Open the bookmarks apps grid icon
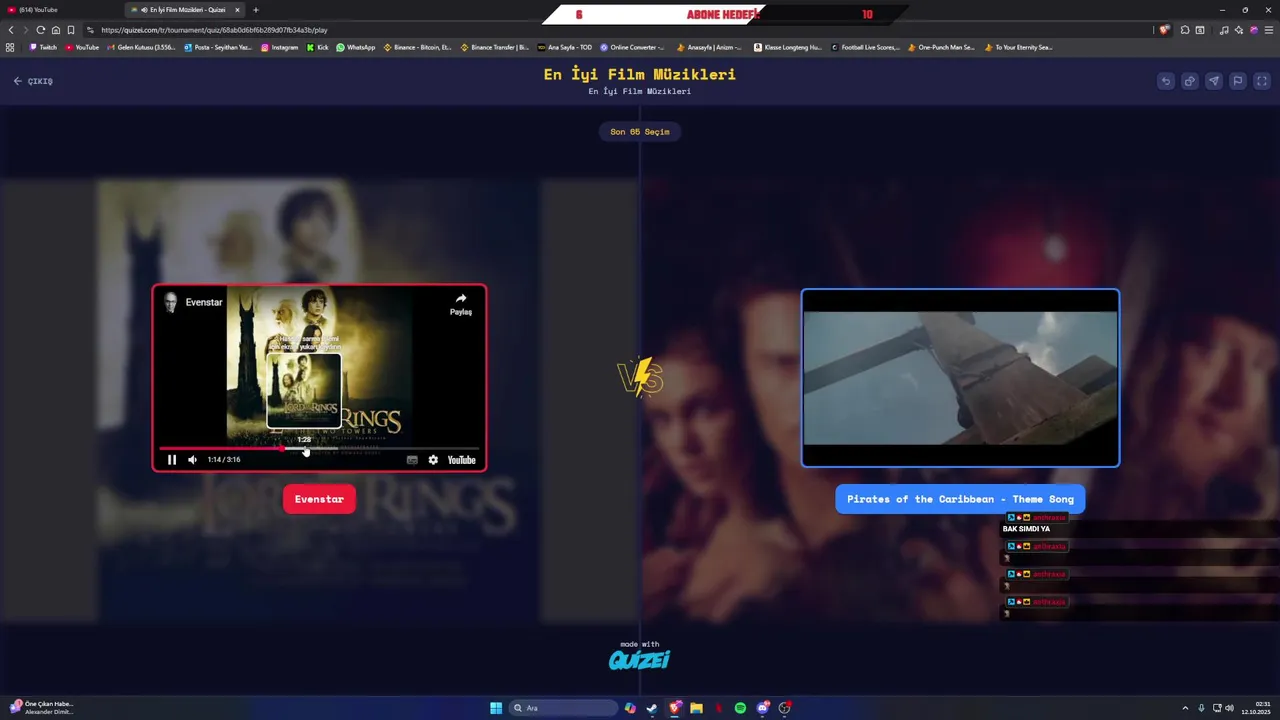This screenshot has height=720, width=1280. (x=10, y=47)
